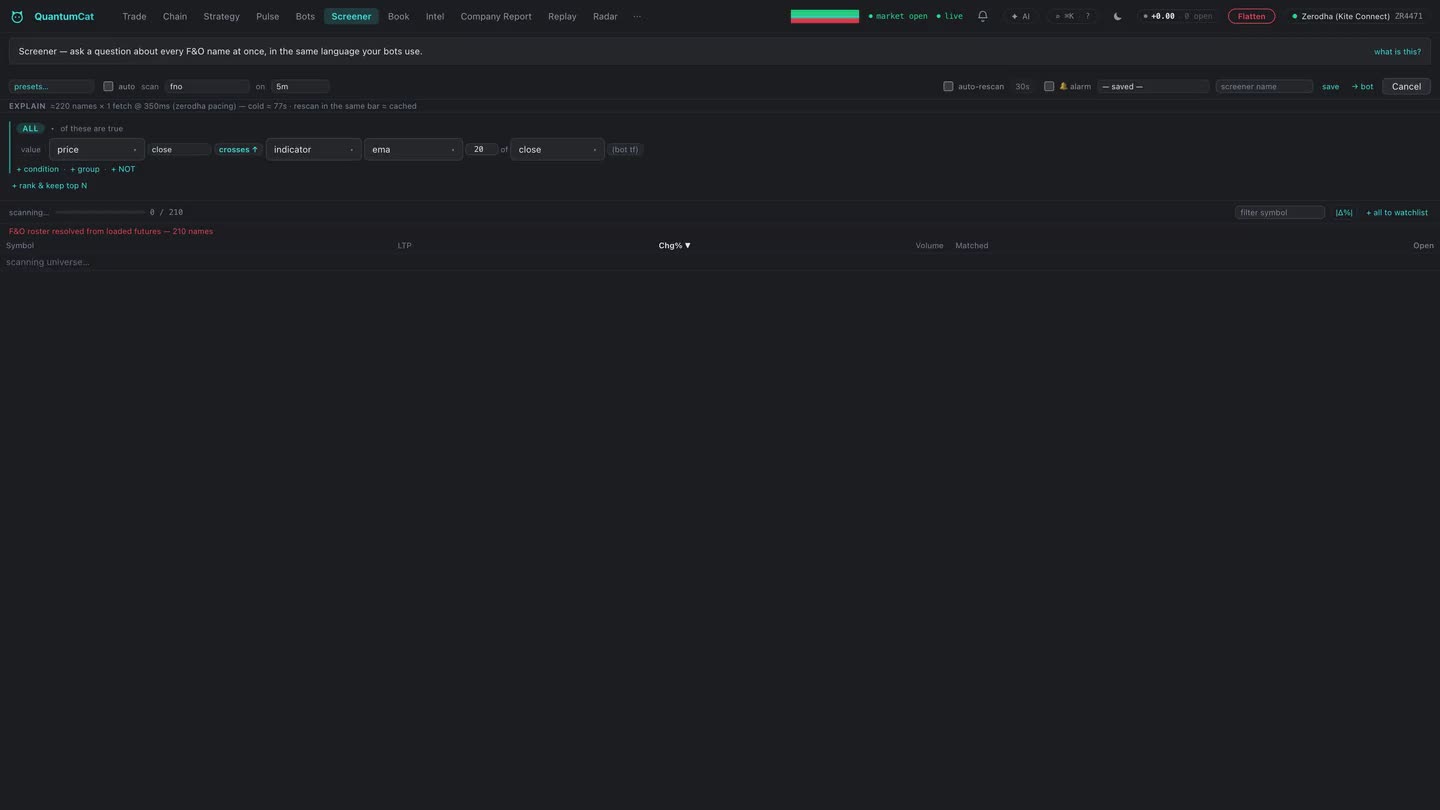Add a new condition
The width and height of the screenshot is (1440, 810).
point(38,169)
